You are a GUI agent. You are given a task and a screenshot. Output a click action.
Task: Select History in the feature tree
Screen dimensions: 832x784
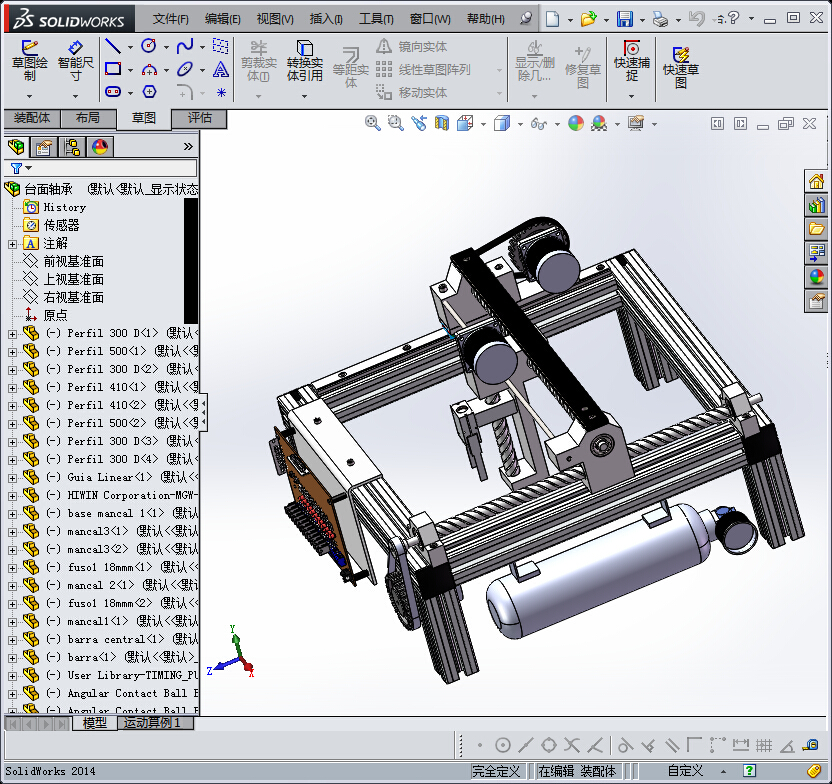[64, 207]
